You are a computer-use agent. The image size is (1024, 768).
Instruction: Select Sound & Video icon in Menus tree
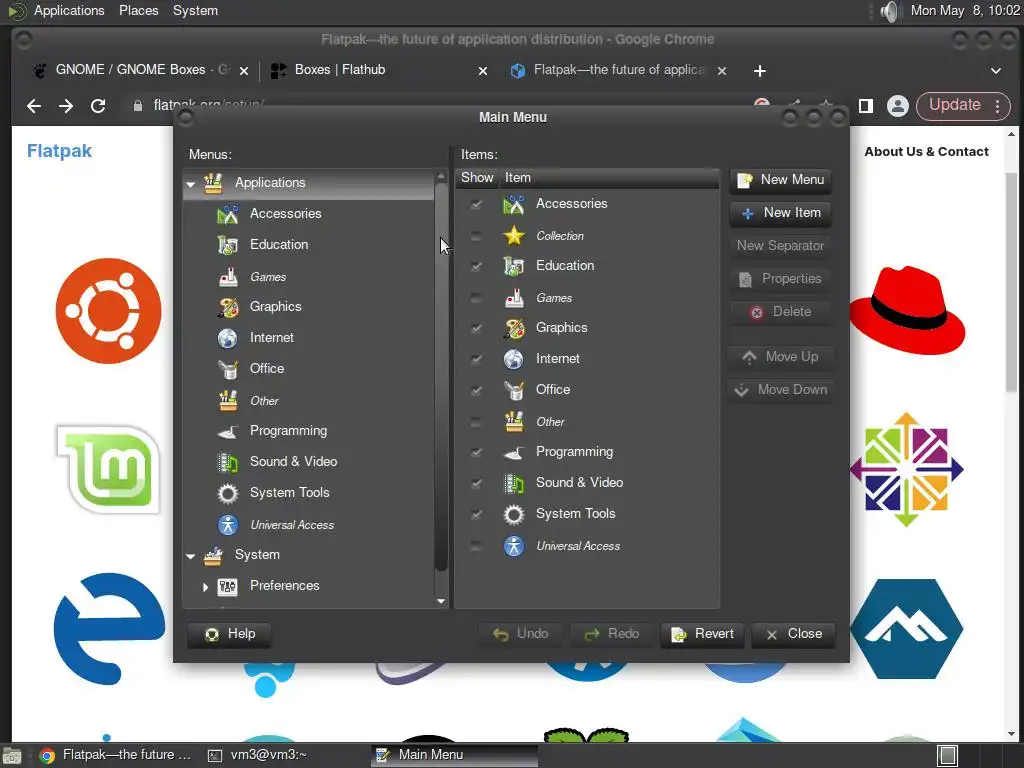tap(228, 462)
